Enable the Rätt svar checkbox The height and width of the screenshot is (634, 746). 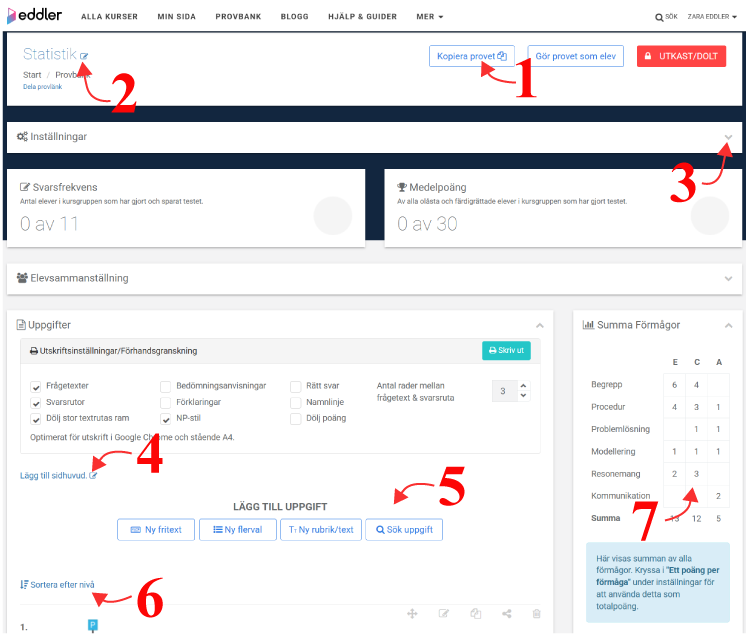[296, 386]
